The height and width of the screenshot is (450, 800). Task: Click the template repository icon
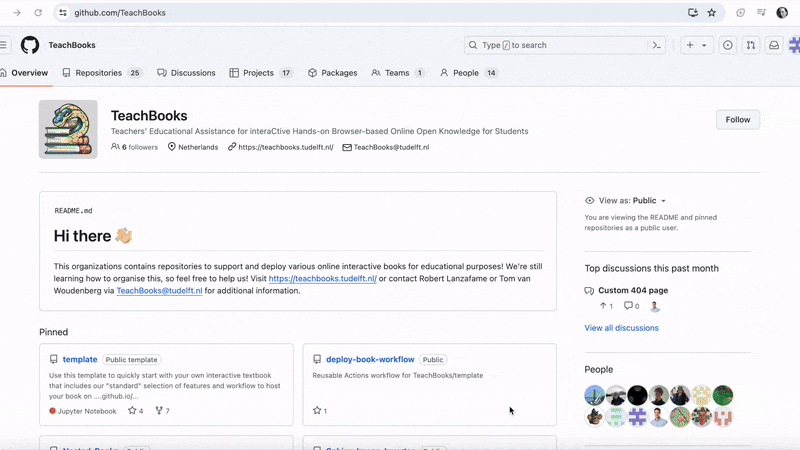click(54, 359)
